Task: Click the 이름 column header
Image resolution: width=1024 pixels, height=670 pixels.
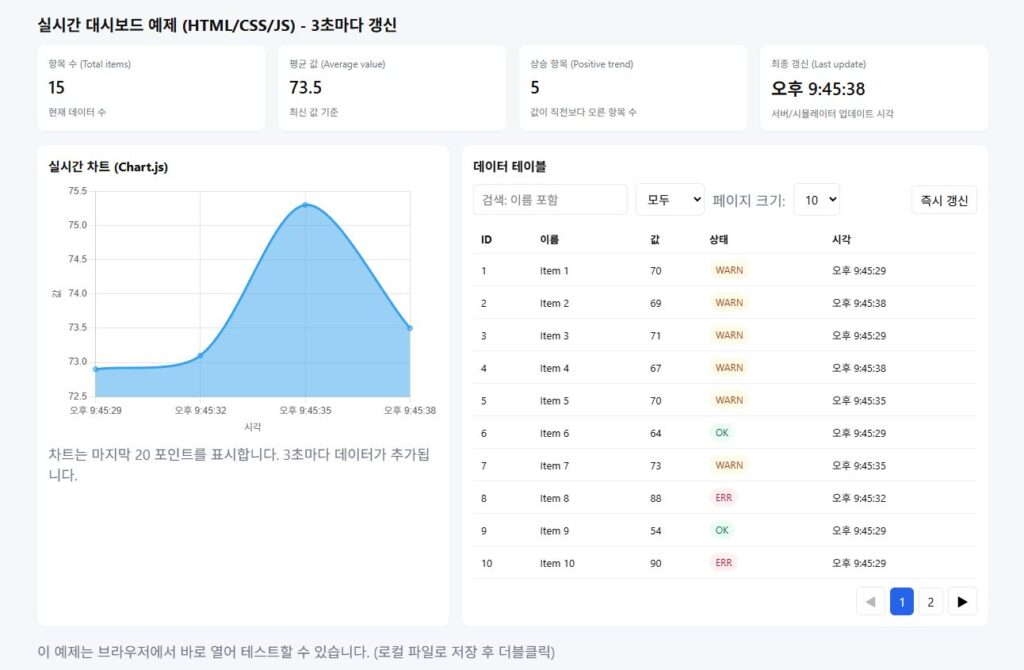Action: pos(546,239)
